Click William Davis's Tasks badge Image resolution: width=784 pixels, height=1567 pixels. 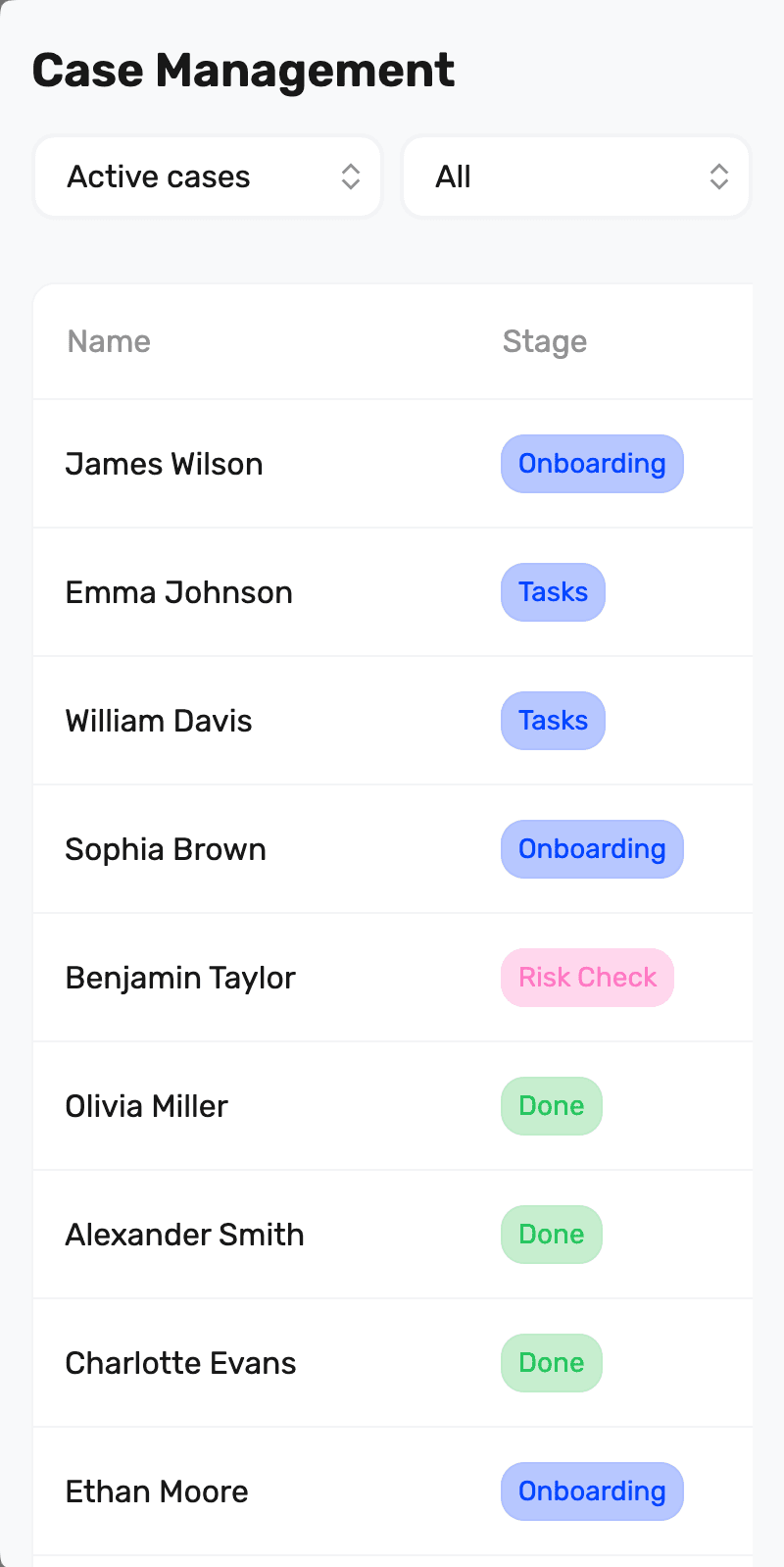(553, 721)
